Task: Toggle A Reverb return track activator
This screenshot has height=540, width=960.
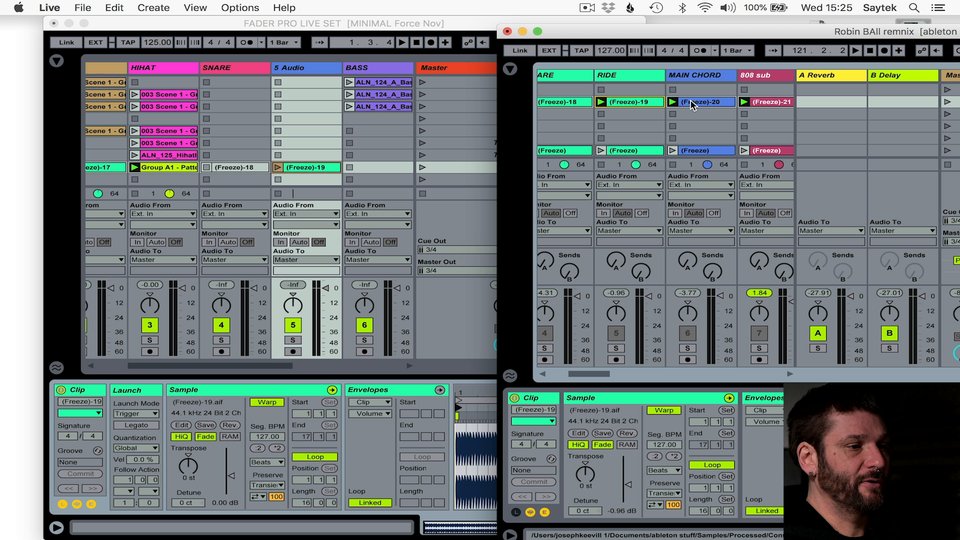Action: click(x=818, y=333)
